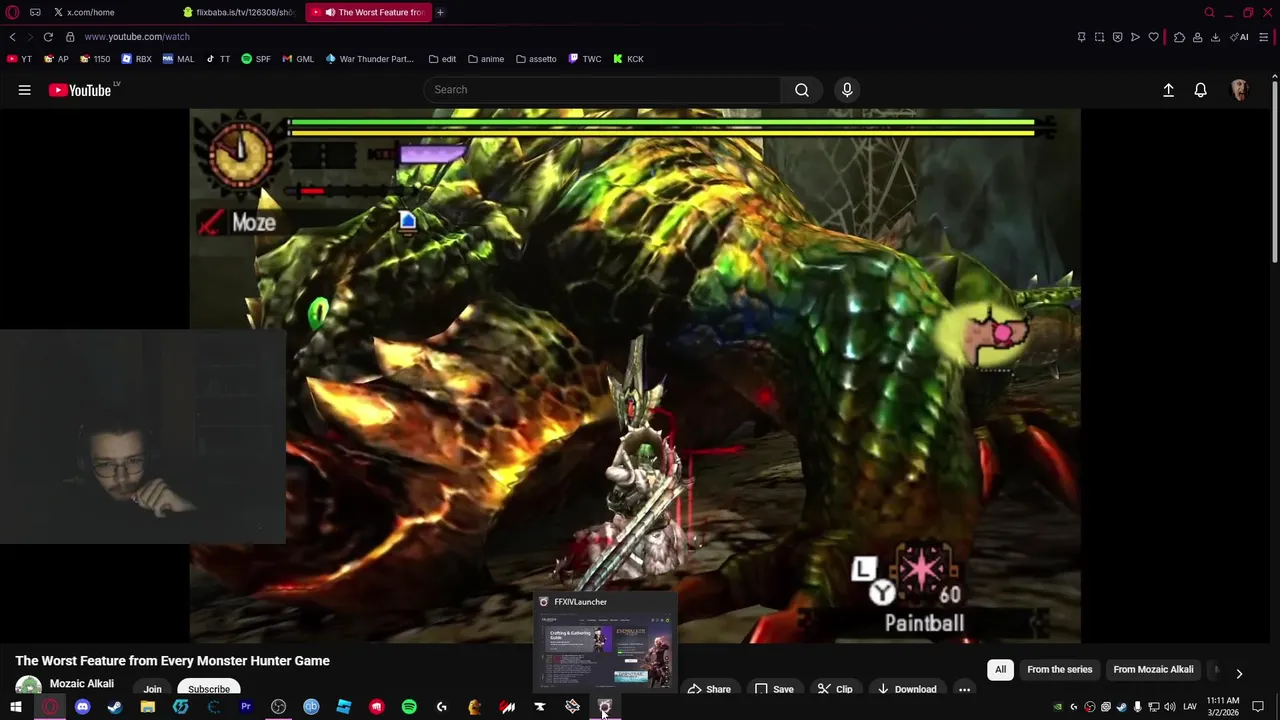Open the KCK bookmark

click(628, 59)
